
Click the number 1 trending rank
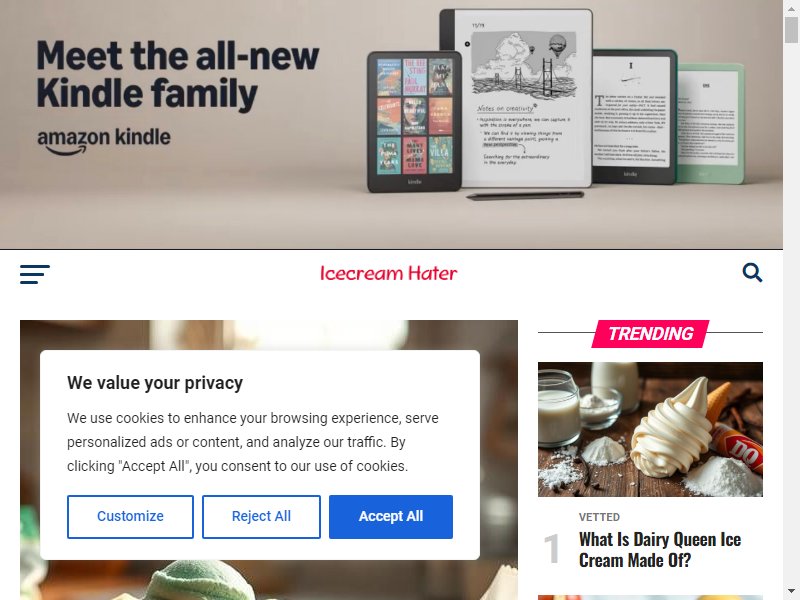(x=552, y=549)
